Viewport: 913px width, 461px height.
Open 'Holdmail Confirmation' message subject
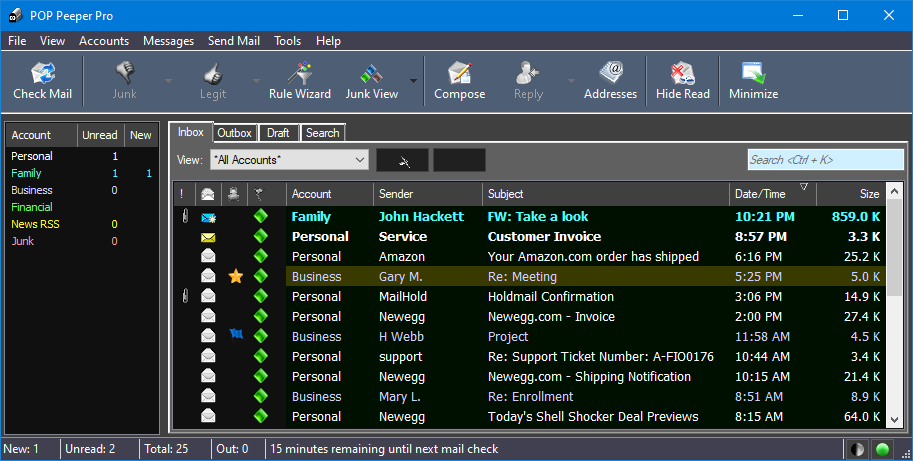click(x=551, y=296)
